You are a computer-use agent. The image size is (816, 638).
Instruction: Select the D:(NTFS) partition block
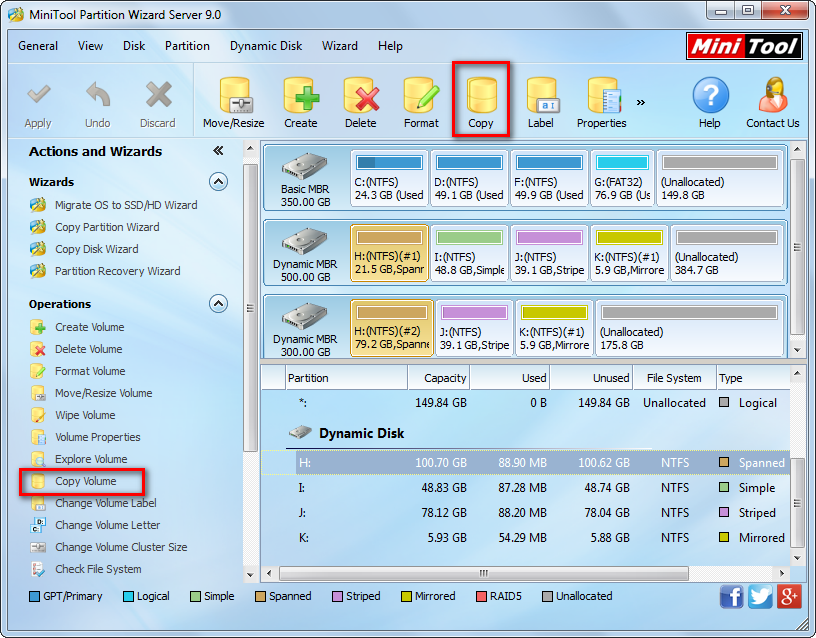(469, 178)
